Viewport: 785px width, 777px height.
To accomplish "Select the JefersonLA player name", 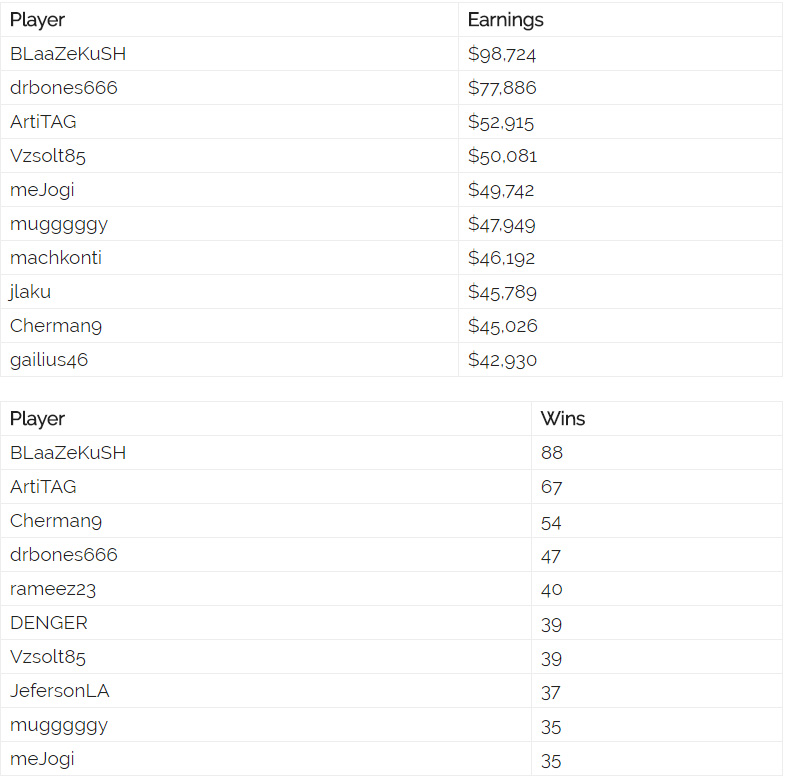I will [x=60, y=691].
